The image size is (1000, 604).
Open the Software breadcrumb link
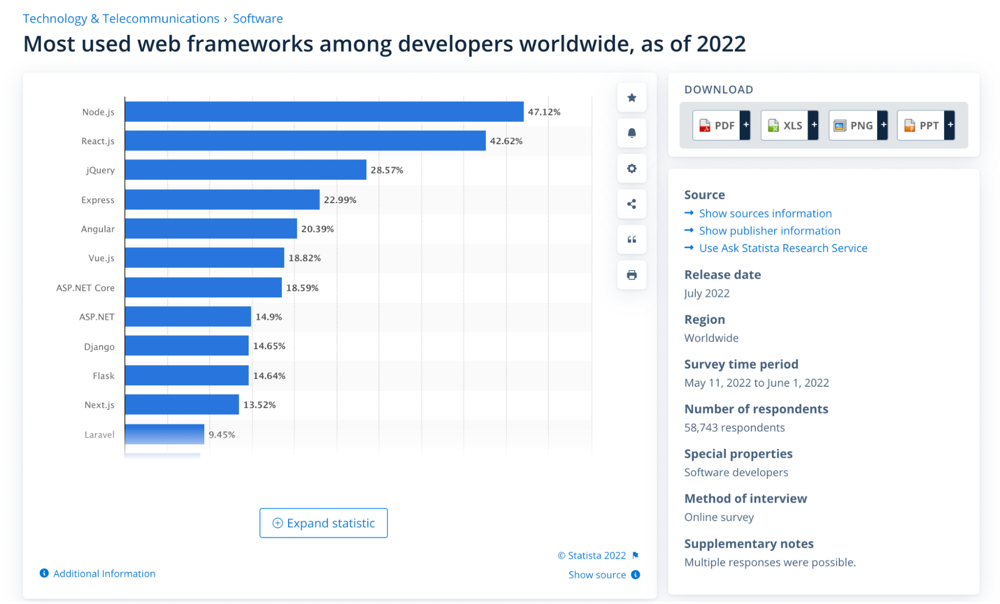pos(258,18)
